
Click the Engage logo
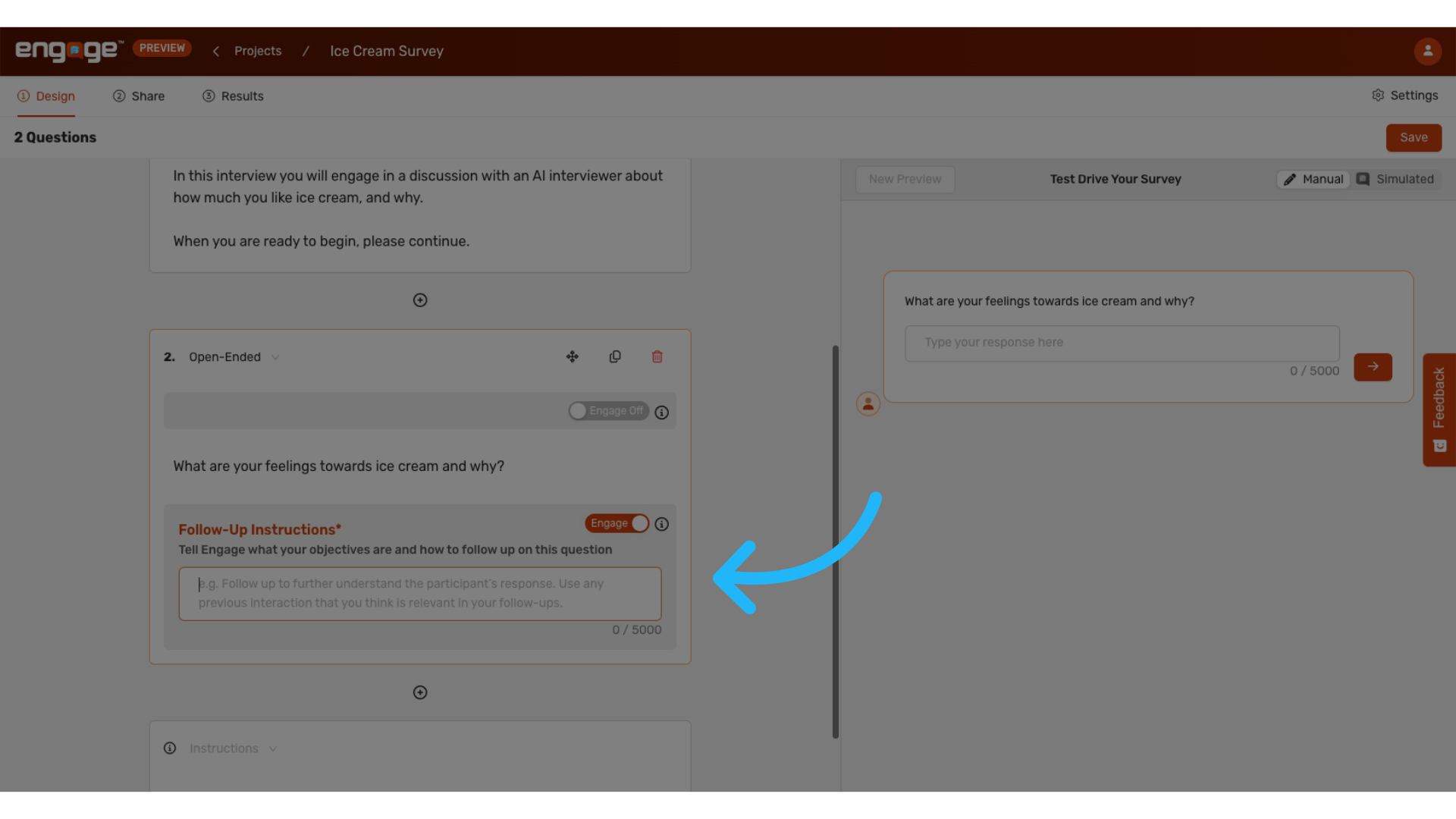tap(69, 50)
